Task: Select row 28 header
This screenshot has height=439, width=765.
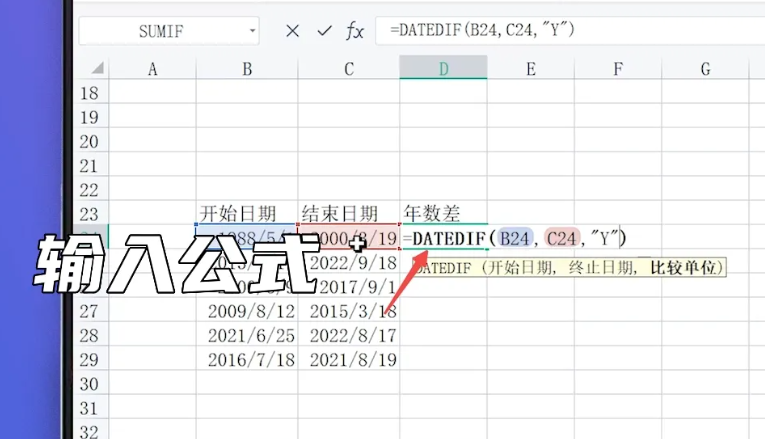Action: pyautogui.click(x=89, y=335)
